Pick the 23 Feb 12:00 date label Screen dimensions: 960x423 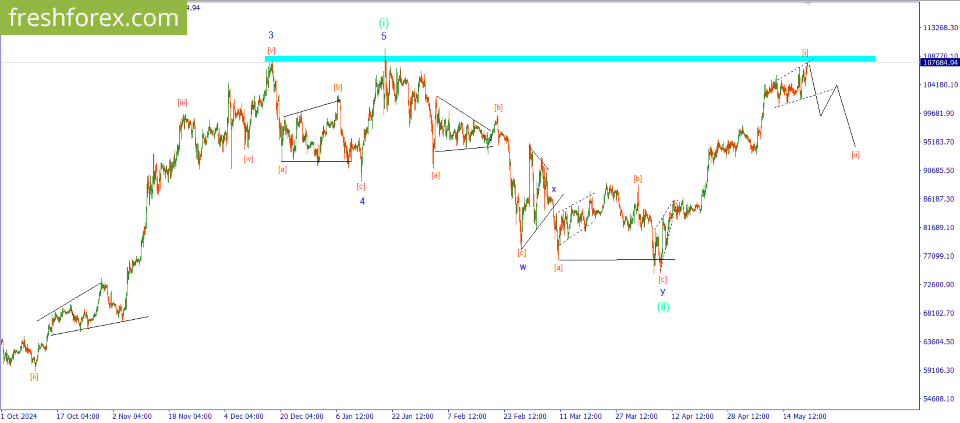coord(524,417)
